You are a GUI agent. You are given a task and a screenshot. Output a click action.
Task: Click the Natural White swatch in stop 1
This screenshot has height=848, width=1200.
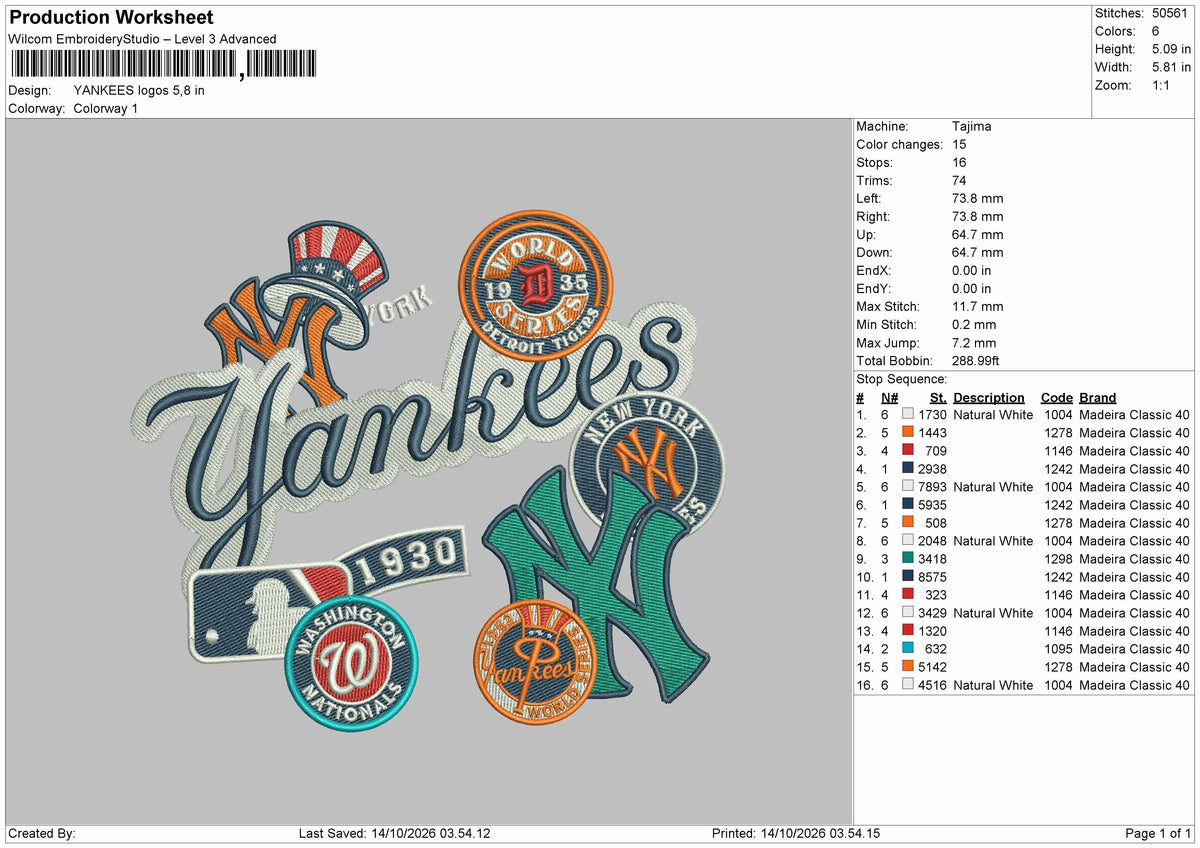coord(908,414)
